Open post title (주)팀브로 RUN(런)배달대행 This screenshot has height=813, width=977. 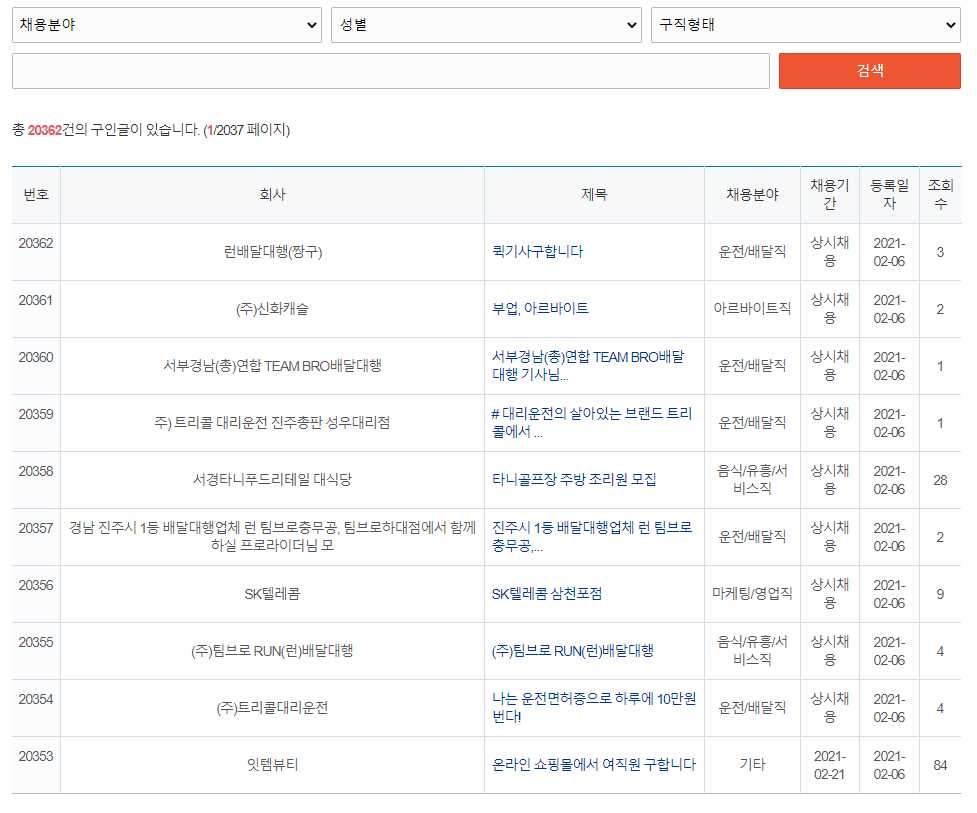[x=572, y=651]
